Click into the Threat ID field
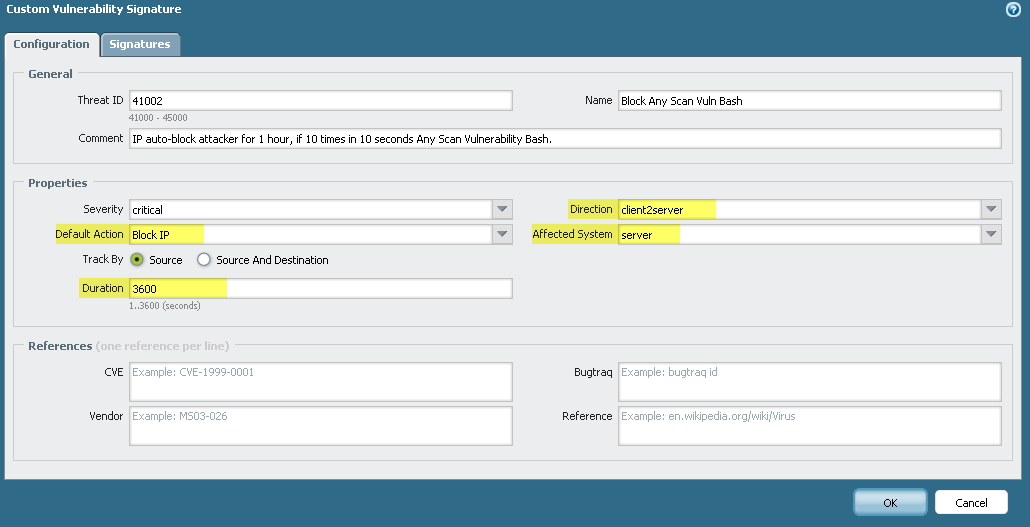The image size is (1030, 527). 320,101
